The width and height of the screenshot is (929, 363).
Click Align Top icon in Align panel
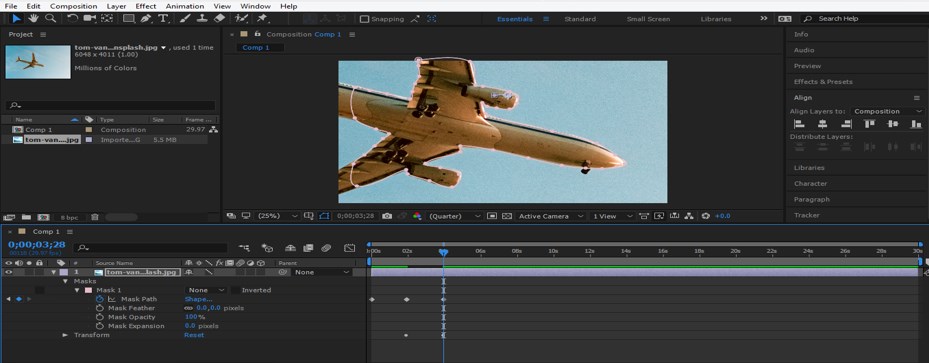pyautogui.click(x=869, y=124)
